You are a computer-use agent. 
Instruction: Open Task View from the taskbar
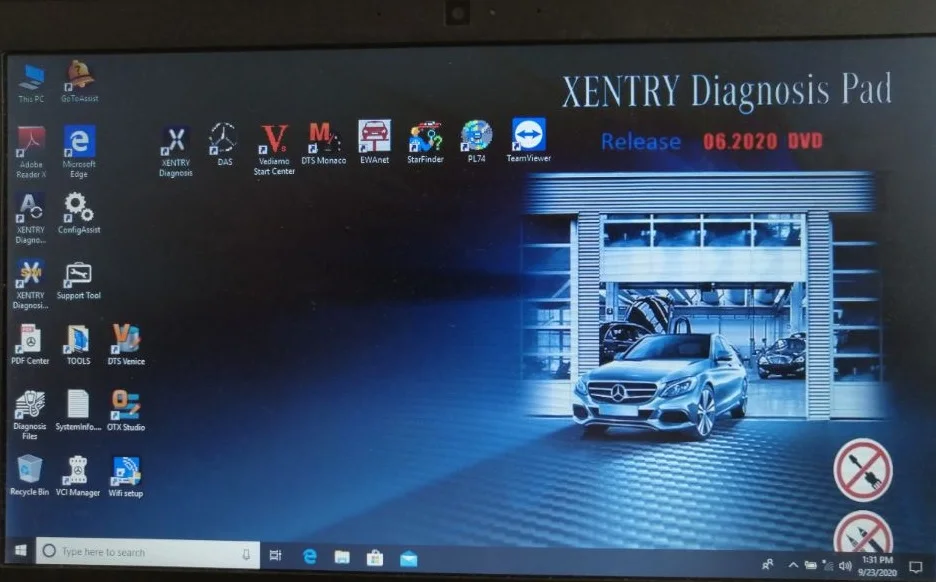point(275,556)
